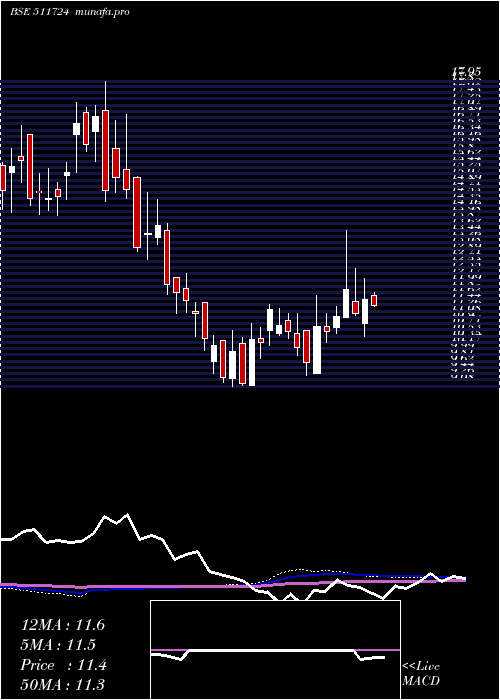Click the 17.95 top price-axis value
This screenshot has height=700, width=500.
[x=466, y=71]
